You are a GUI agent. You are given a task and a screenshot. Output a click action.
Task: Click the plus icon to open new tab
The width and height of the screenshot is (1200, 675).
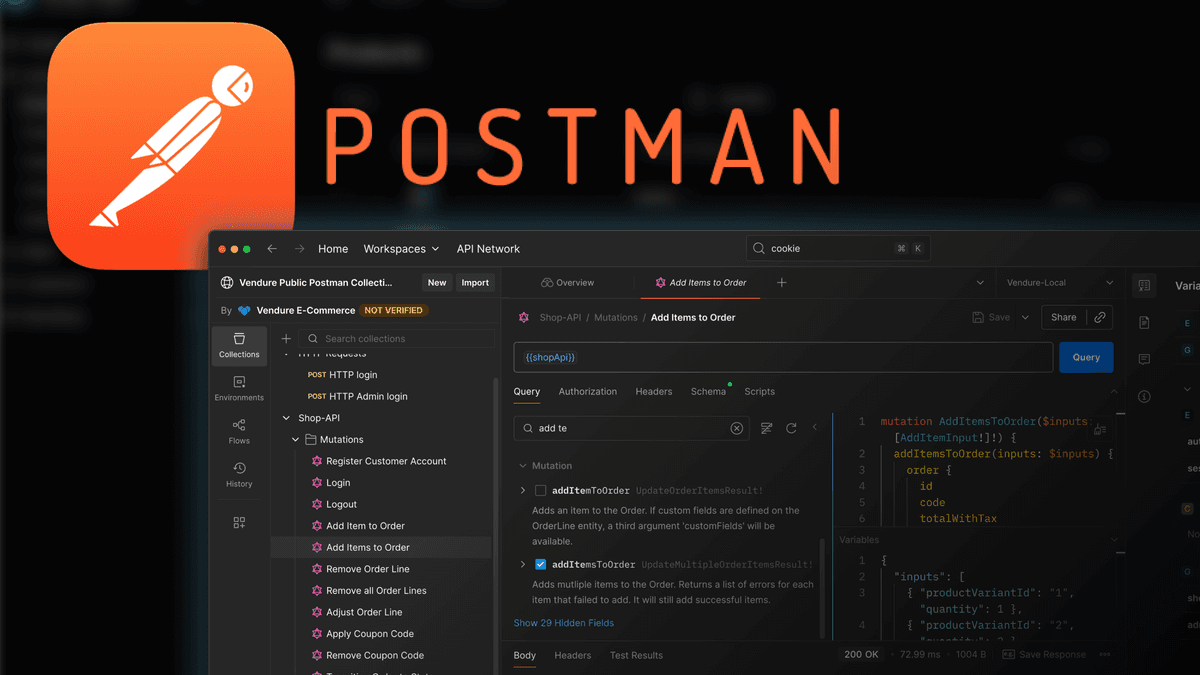[782, 283]
